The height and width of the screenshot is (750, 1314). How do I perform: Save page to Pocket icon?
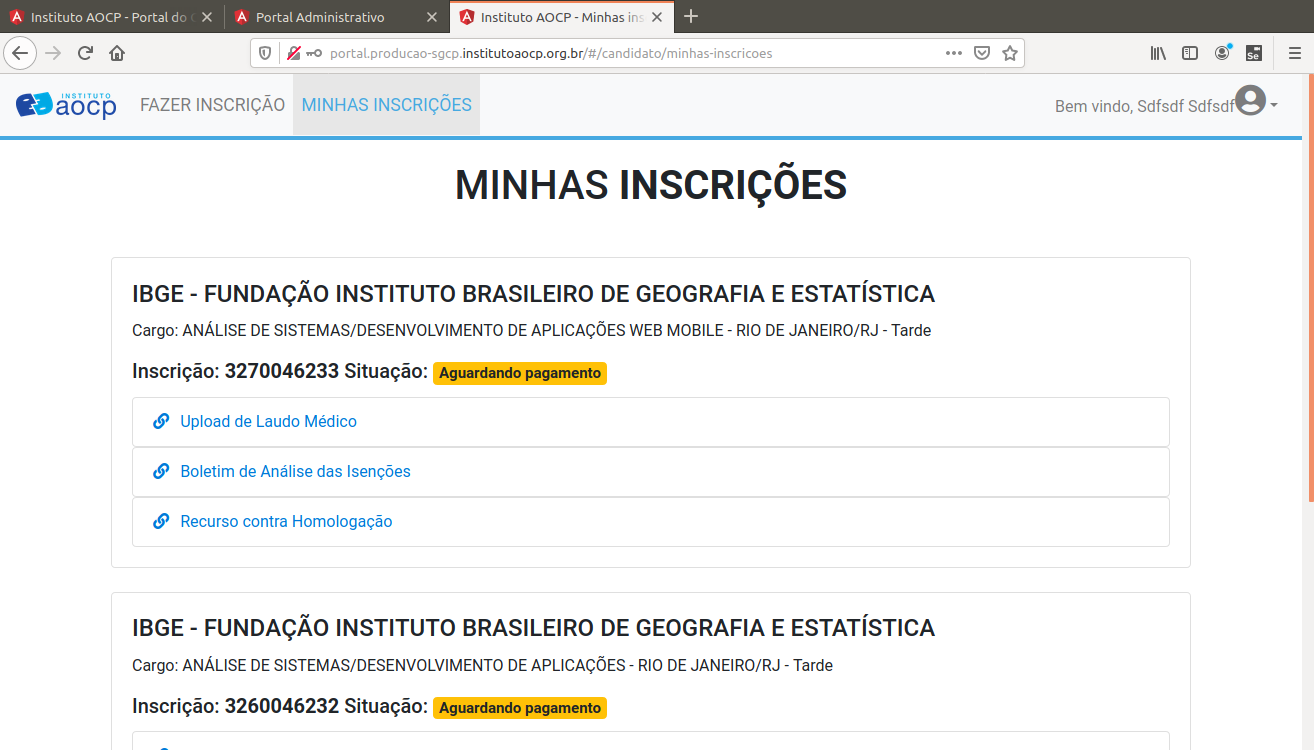982,53
